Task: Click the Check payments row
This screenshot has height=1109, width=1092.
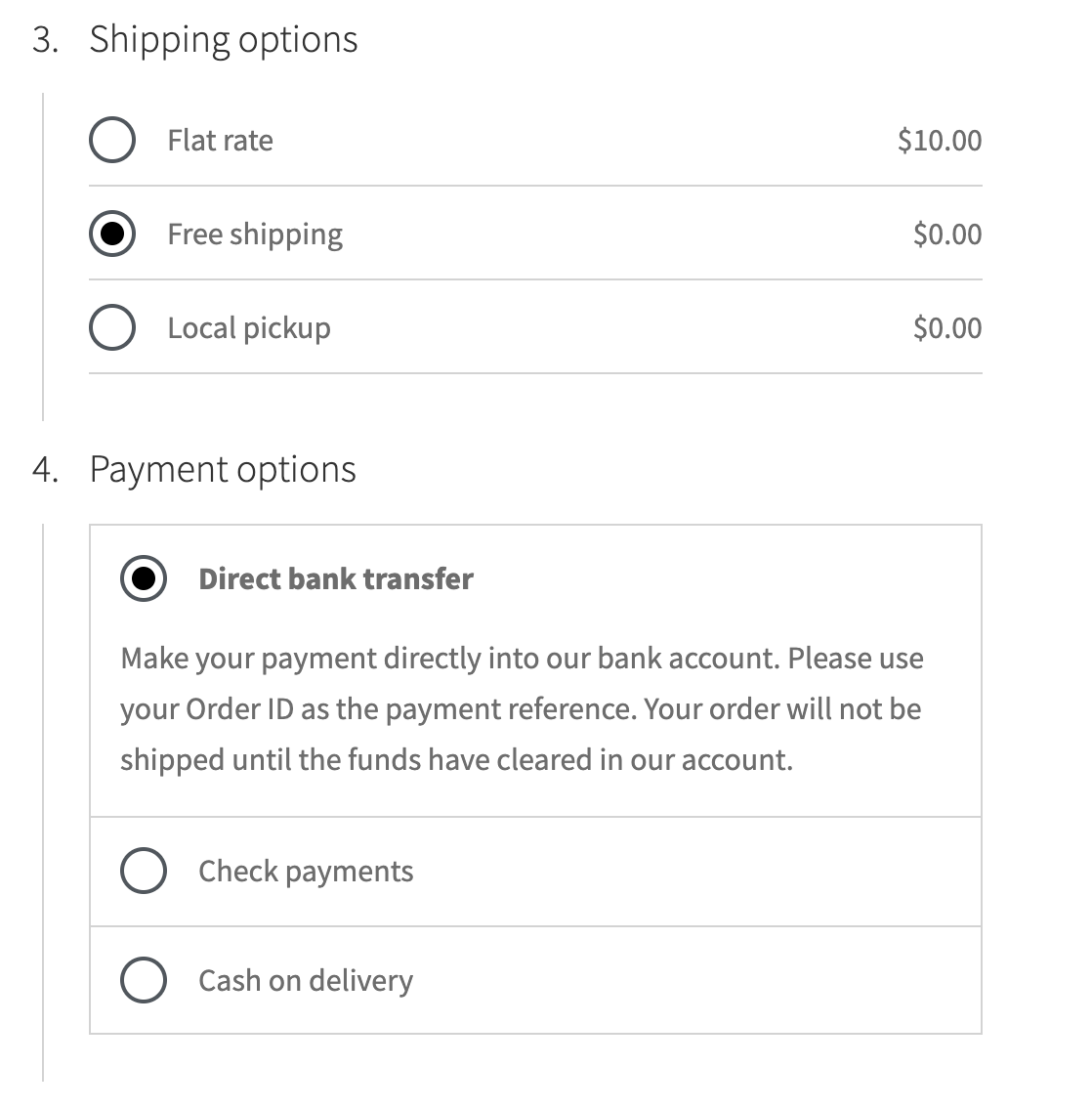Action: click(x=536, y=871)
